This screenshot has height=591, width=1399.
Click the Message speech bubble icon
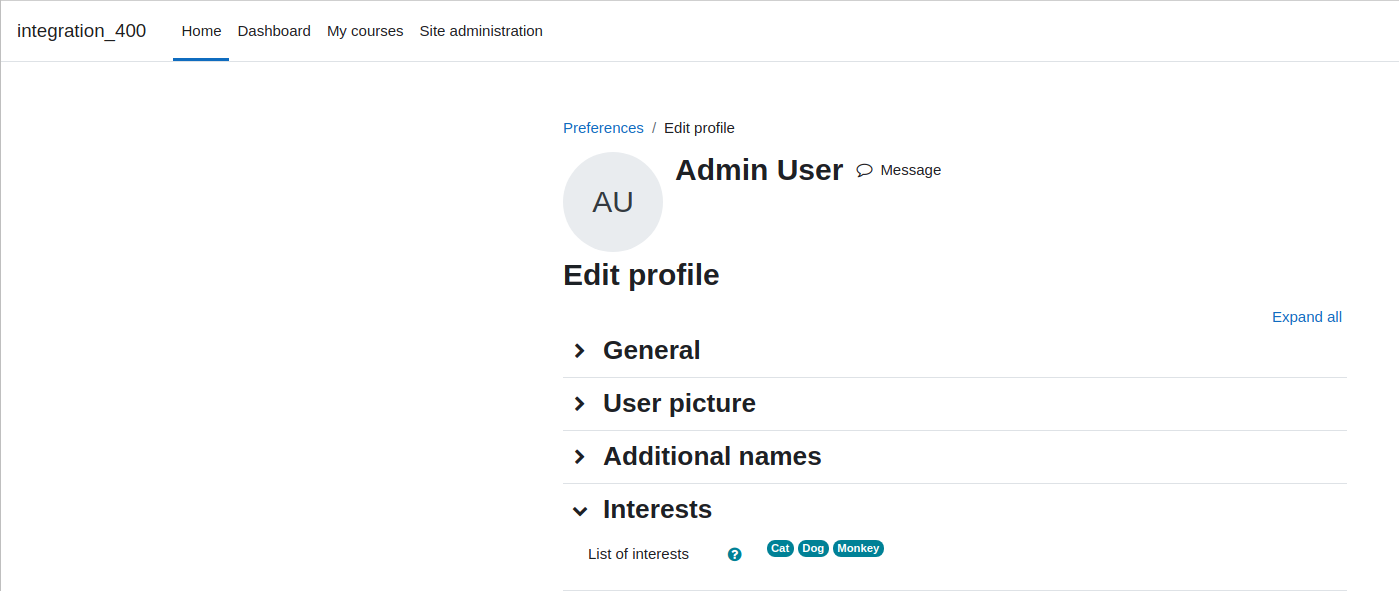865,170
